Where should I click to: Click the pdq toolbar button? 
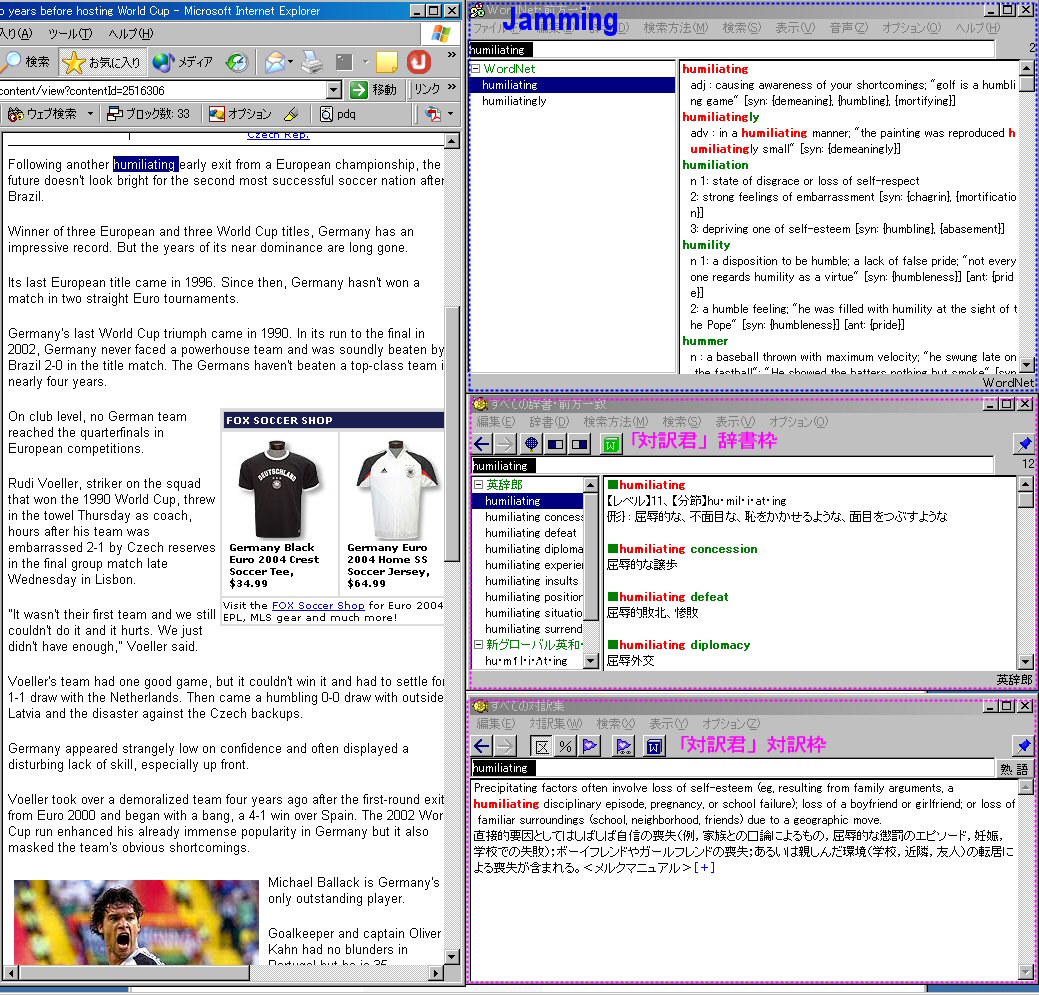337,114
